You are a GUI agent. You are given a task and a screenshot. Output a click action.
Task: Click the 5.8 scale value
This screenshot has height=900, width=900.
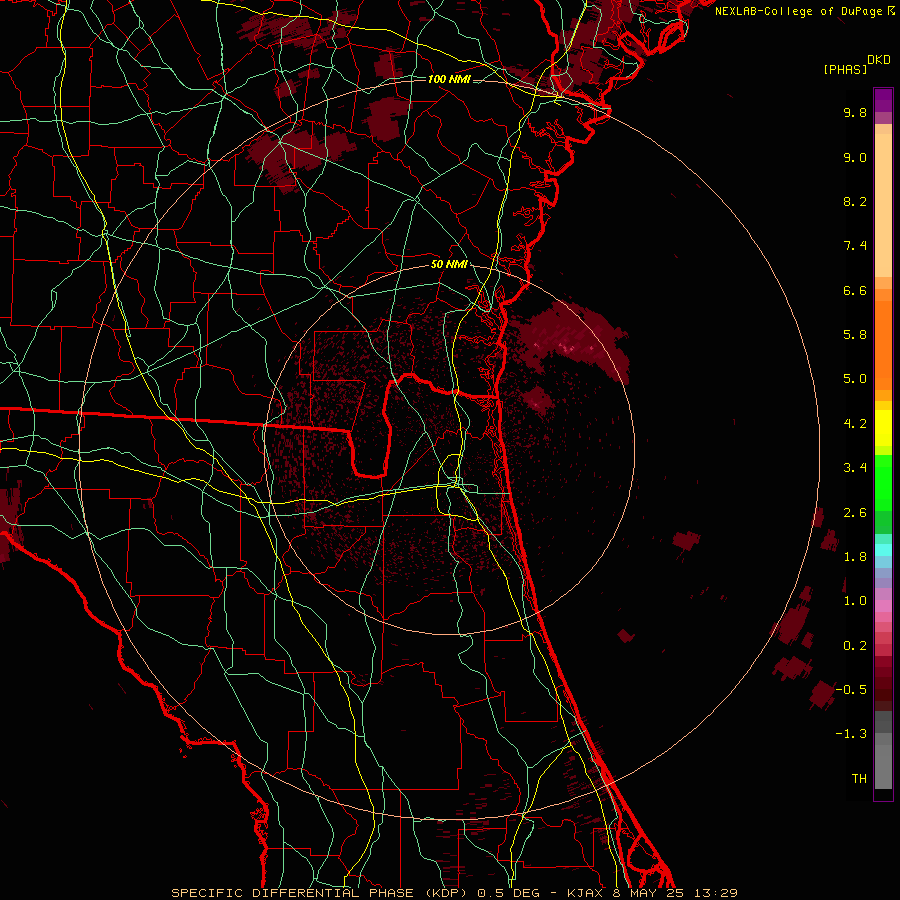[855, 335]
